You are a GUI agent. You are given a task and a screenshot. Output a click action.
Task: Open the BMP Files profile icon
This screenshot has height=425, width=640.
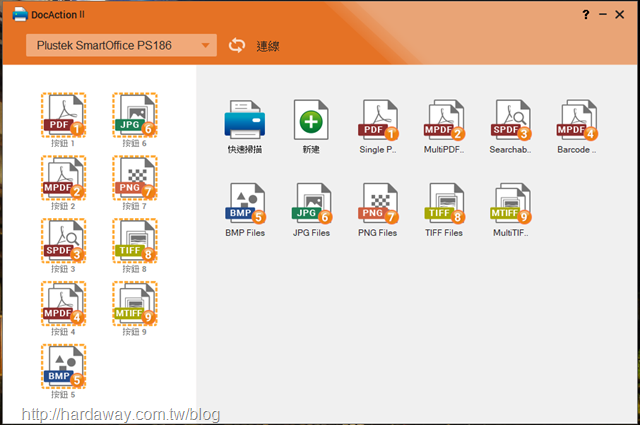click(x=245, y=203)
